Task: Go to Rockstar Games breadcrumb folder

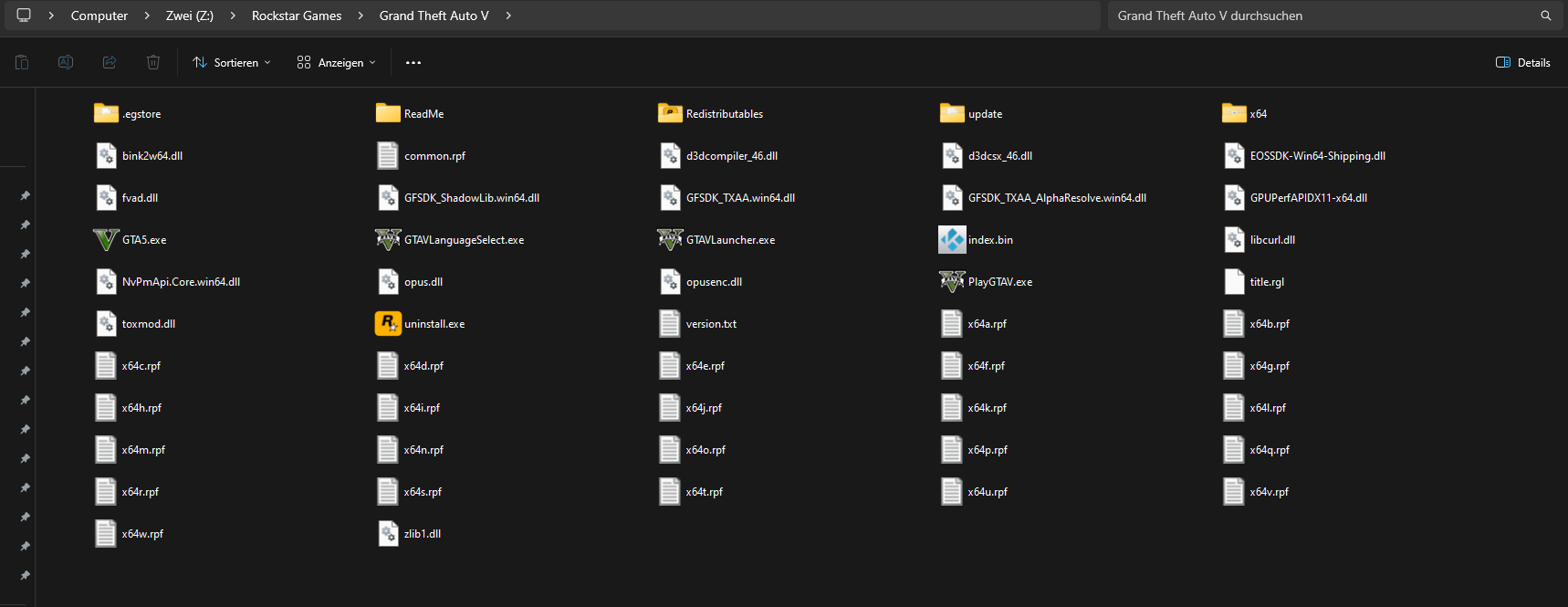Action: point(297,16)
